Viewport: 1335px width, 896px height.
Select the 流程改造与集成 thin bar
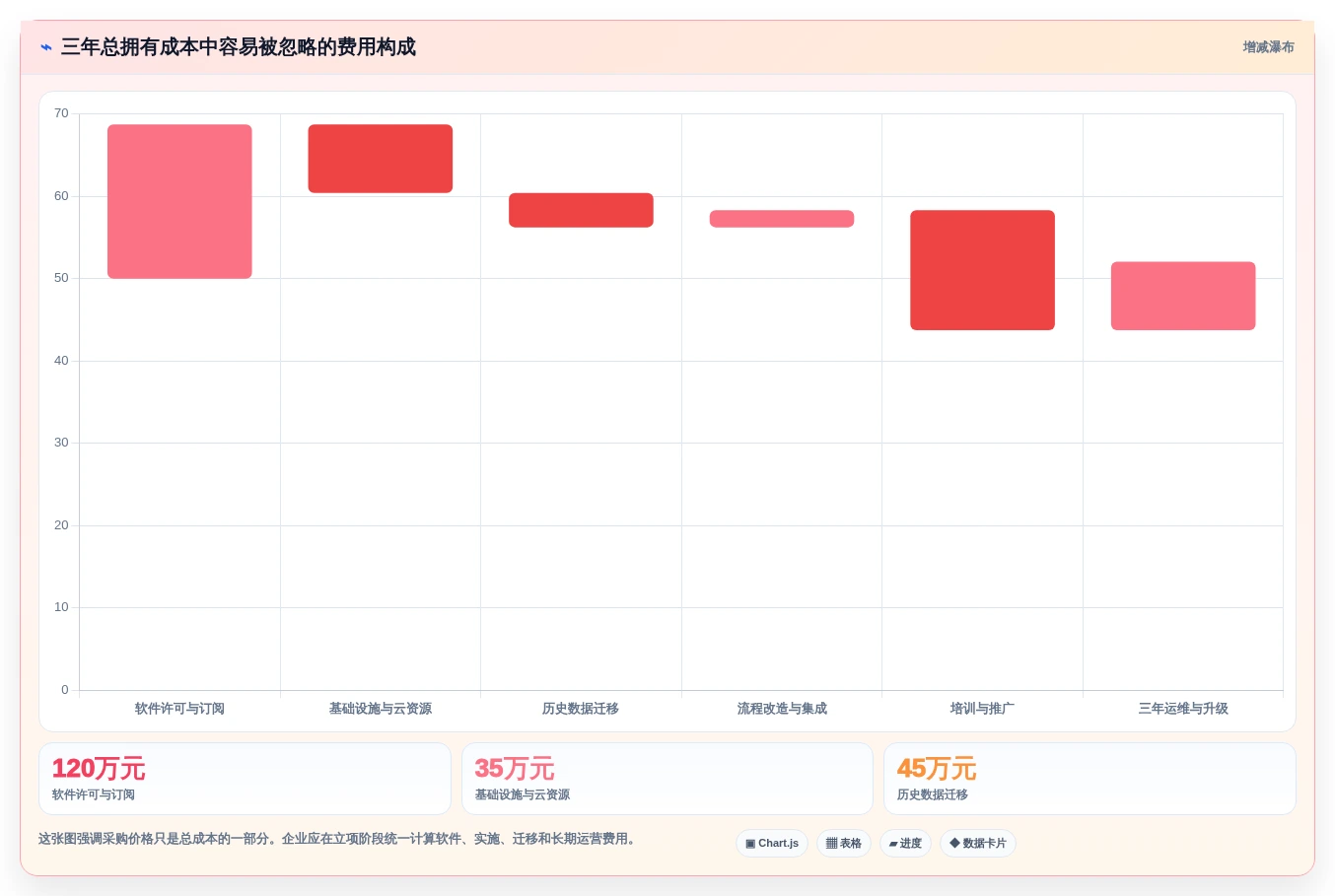click(782, 219)
